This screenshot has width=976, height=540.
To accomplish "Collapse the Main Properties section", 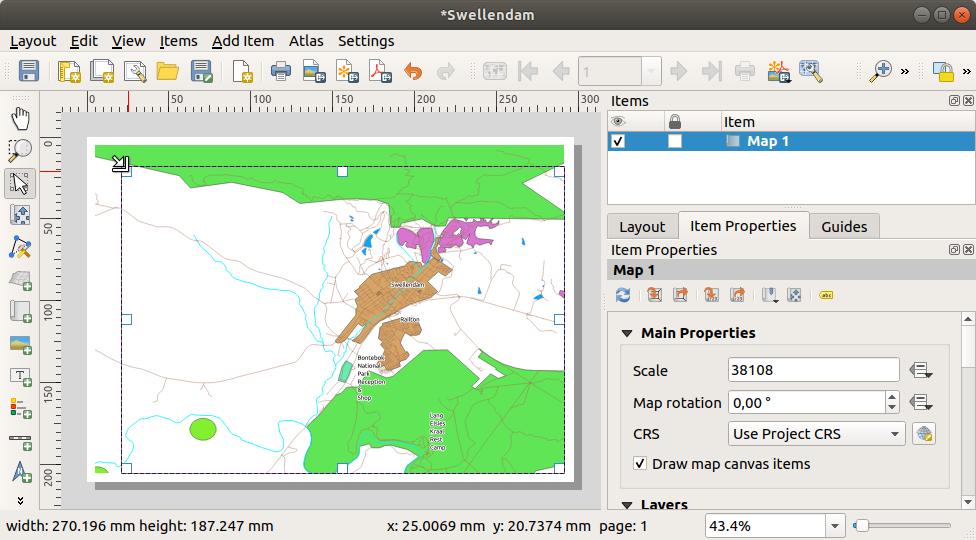I will (628, 333).
